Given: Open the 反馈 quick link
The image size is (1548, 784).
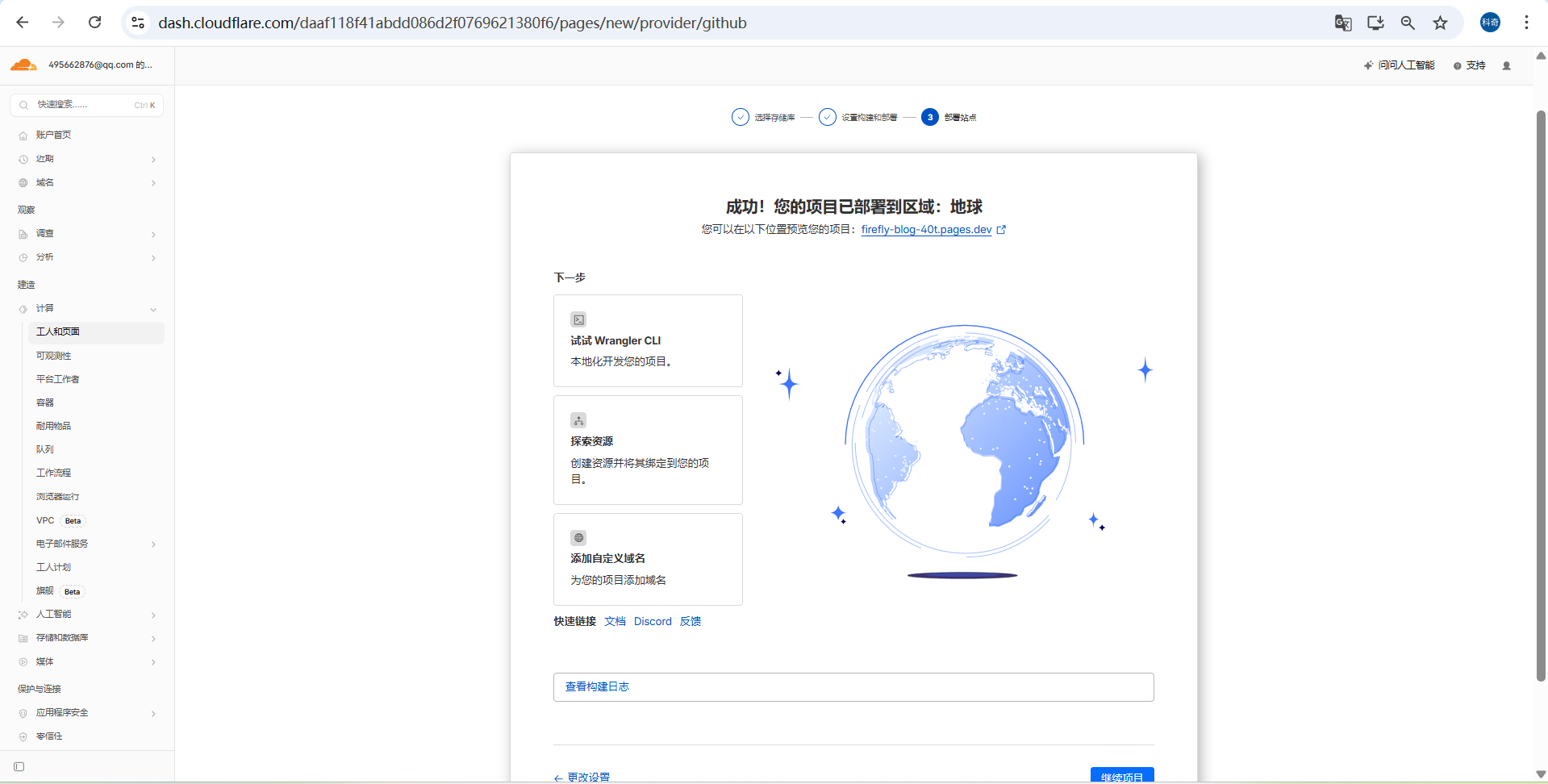Looking at the screenshot, I should coord(691,621).
